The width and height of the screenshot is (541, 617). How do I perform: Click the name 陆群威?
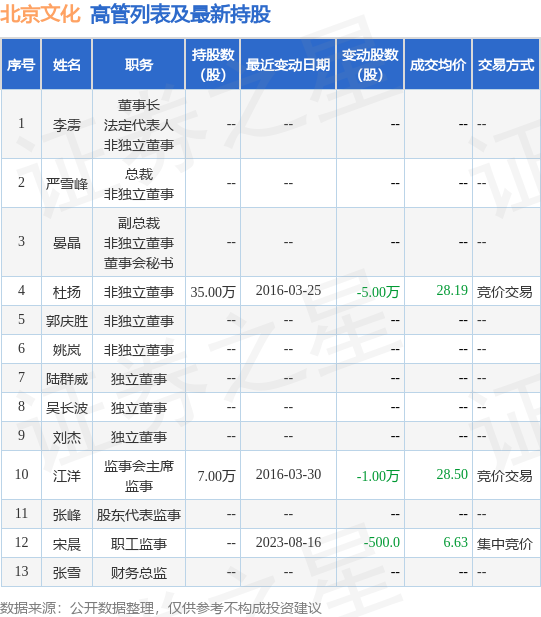point(67,379)
